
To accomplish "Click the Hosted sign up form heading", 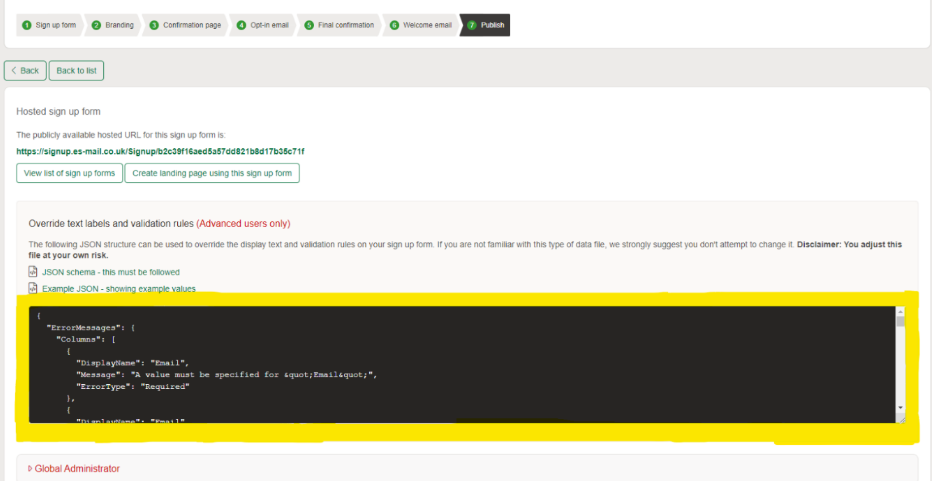I will 58,111.
